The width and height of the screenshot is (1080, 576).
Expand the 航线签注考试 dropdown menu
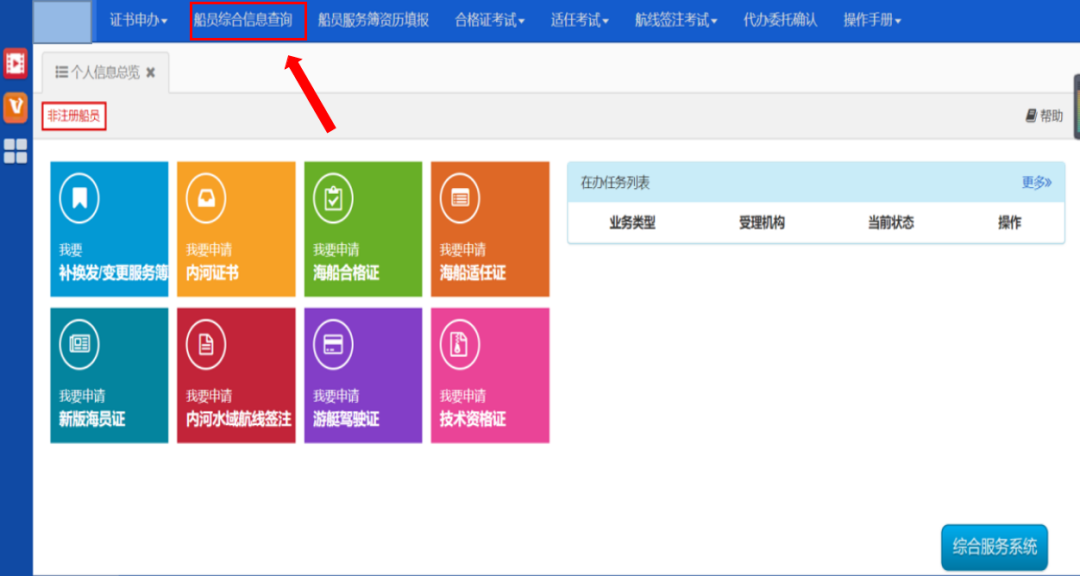(676, 21)
